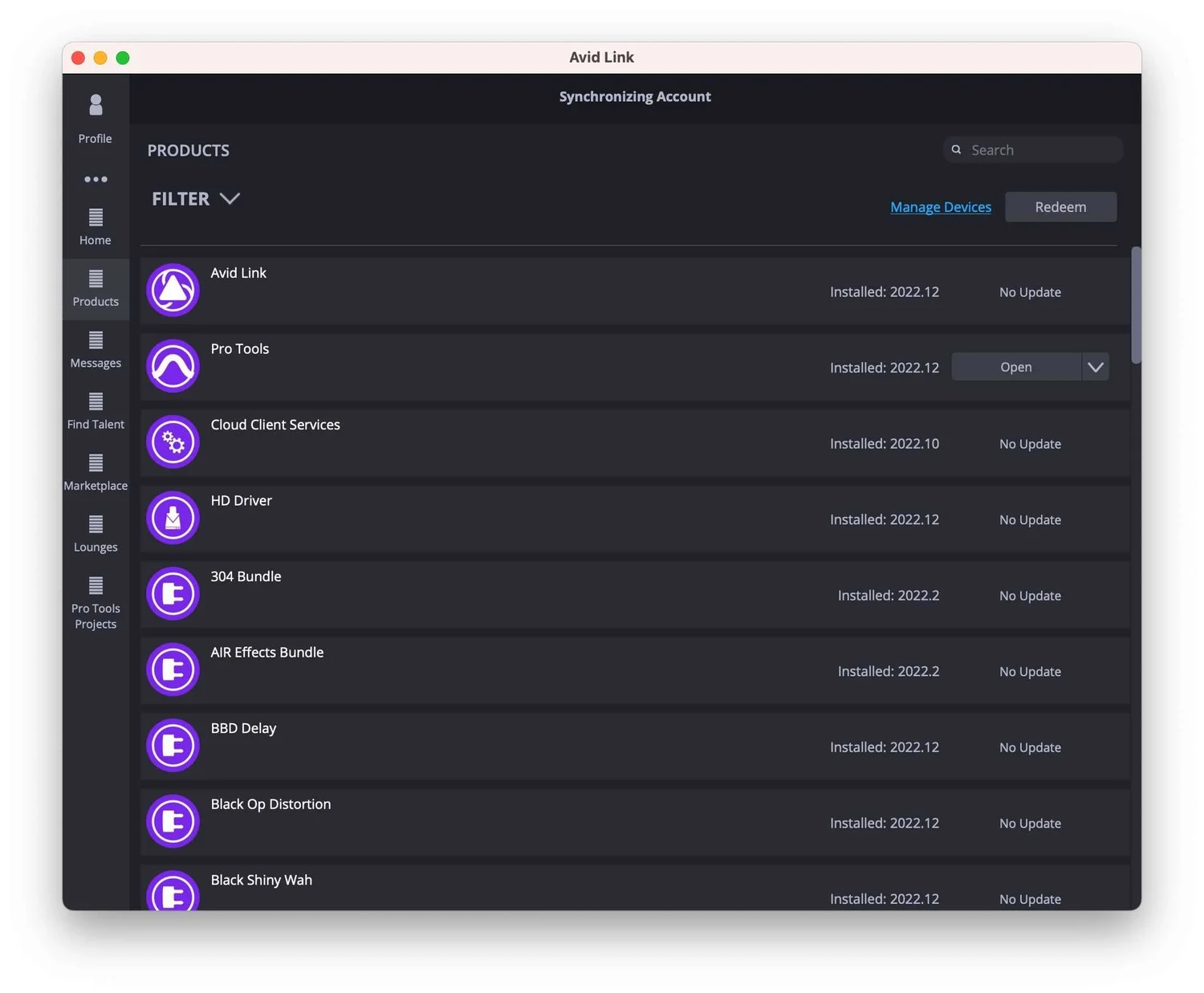Click the Pro Tools product icon

click(173, 366)
